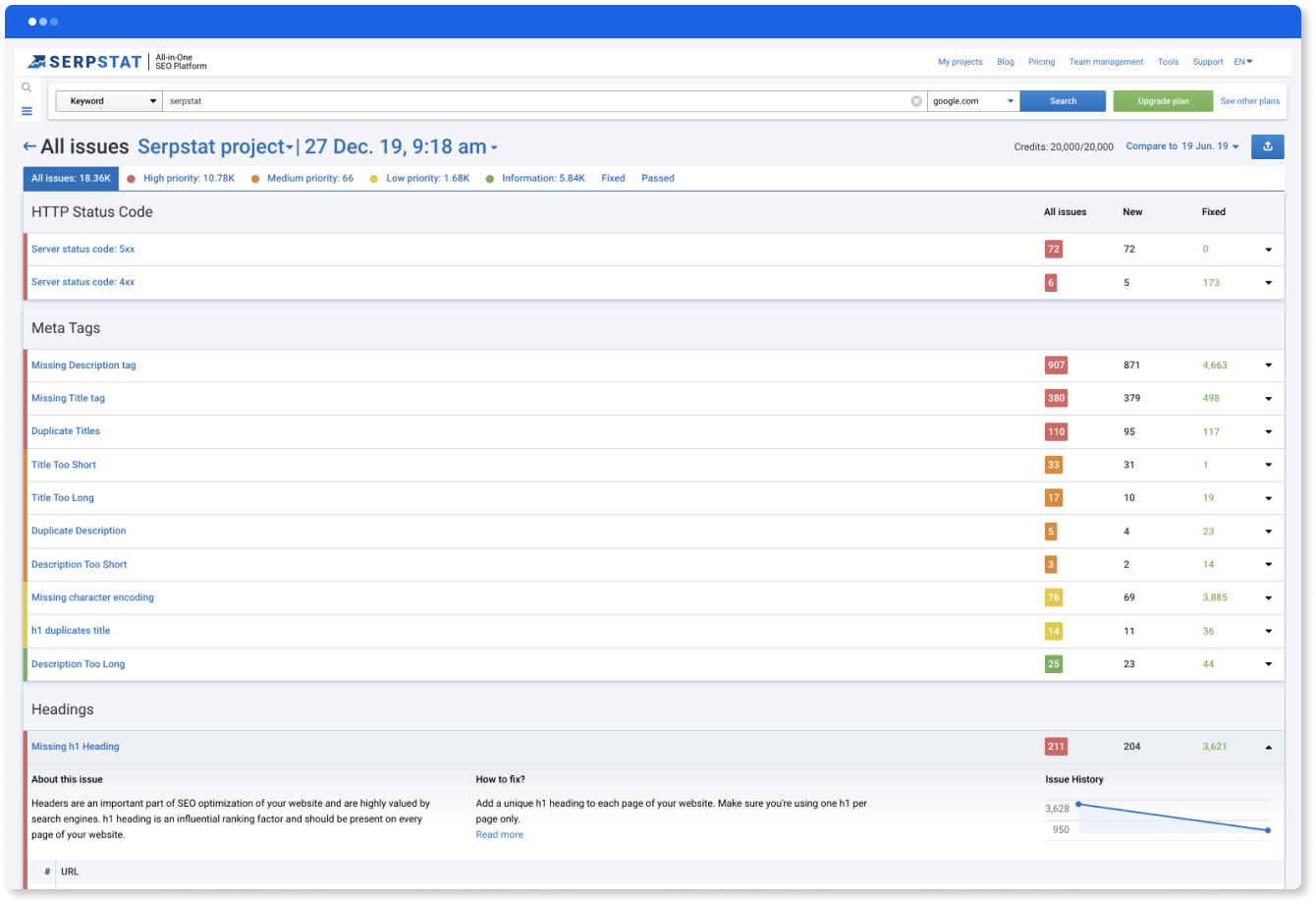Click the Credits: 20,000/20,000 text
Screen dimensions: 1316x904
pyautogui.click(x=1064, y=147)
